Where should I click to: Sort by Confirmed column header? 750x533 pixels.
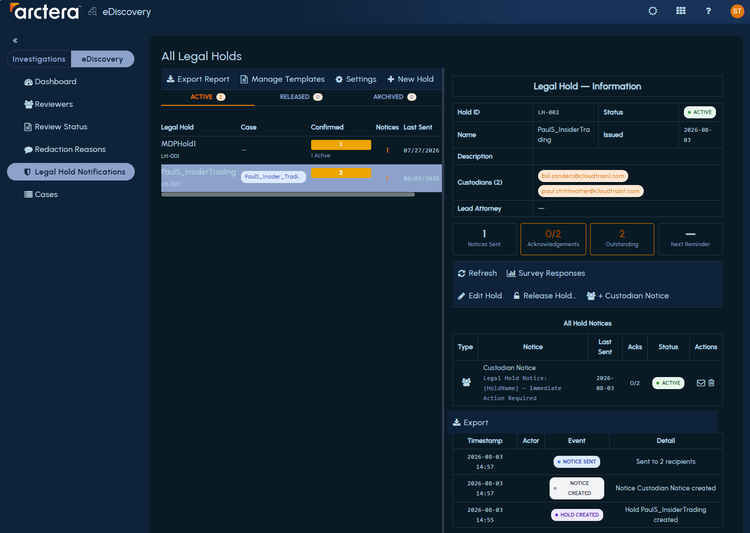coord(327,127)
